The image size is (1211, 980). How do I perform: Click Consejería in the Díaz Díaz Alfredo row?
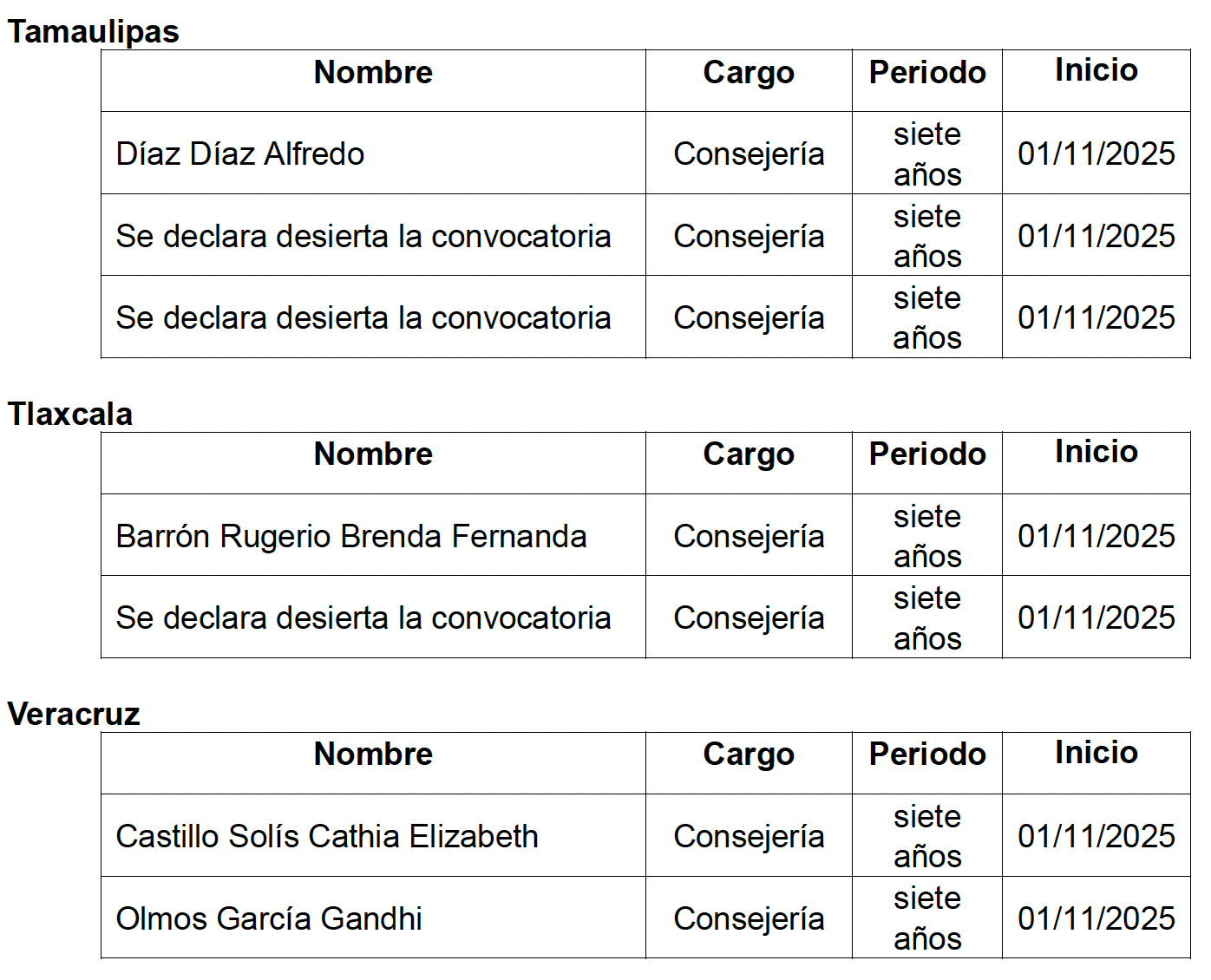point(749,154)
